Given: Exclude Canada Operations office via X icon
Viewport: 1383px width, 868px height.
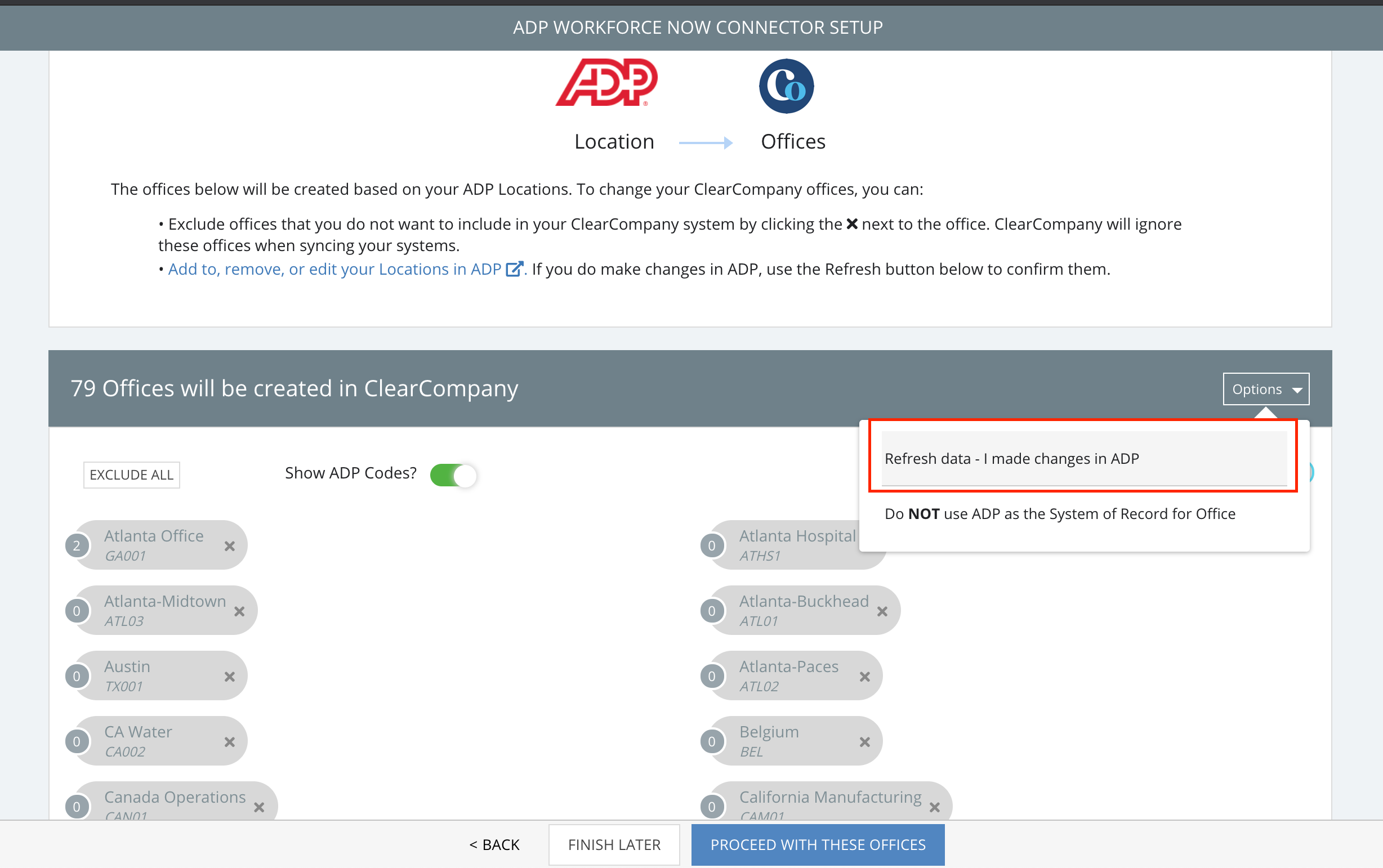Looking at the screenshot, I should [260, 808].
